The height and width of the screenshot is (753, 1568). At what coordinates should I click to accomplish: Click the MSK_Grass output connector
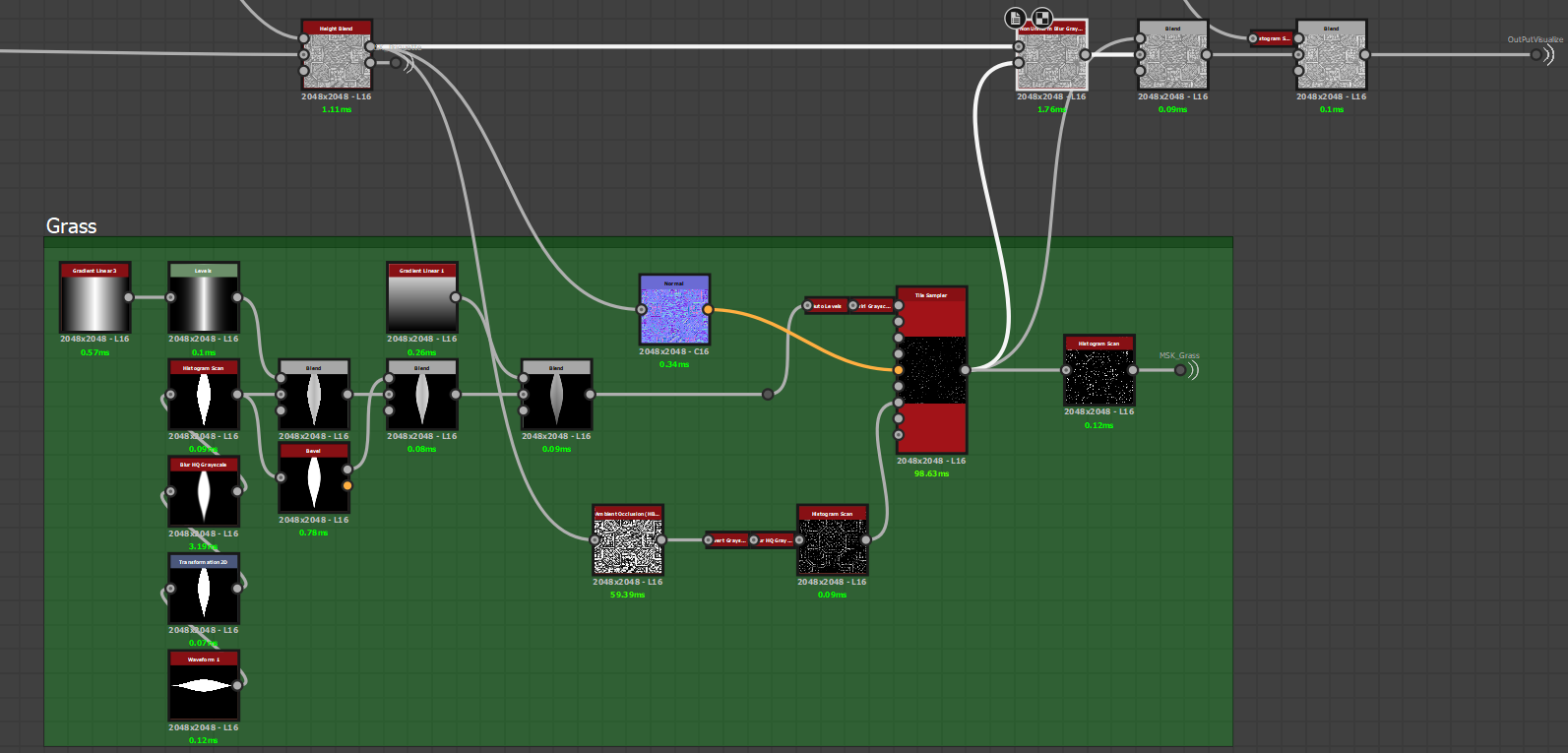[1181, 370]
